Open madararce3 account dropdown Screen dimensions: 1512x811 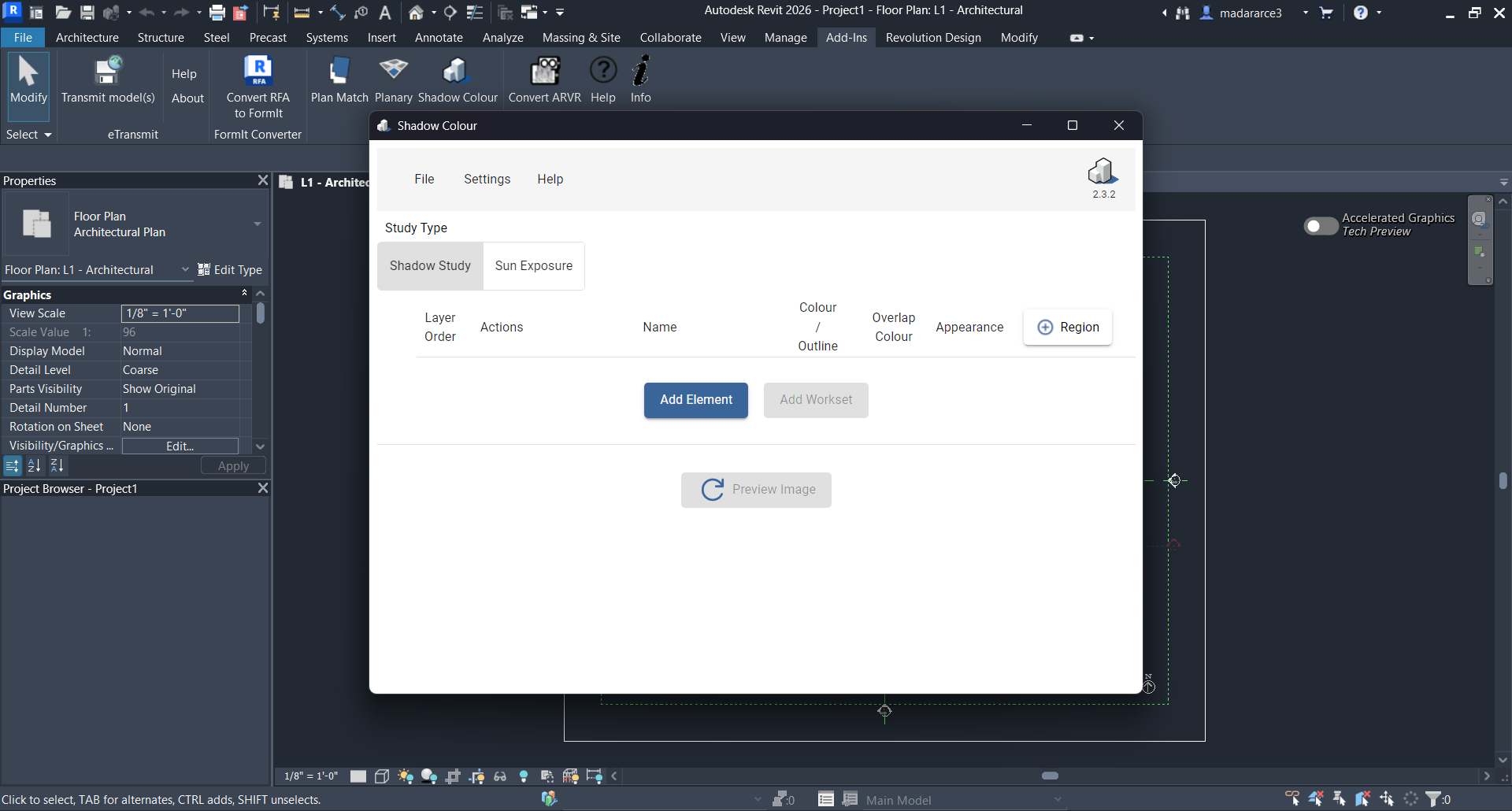point(1306,13)
